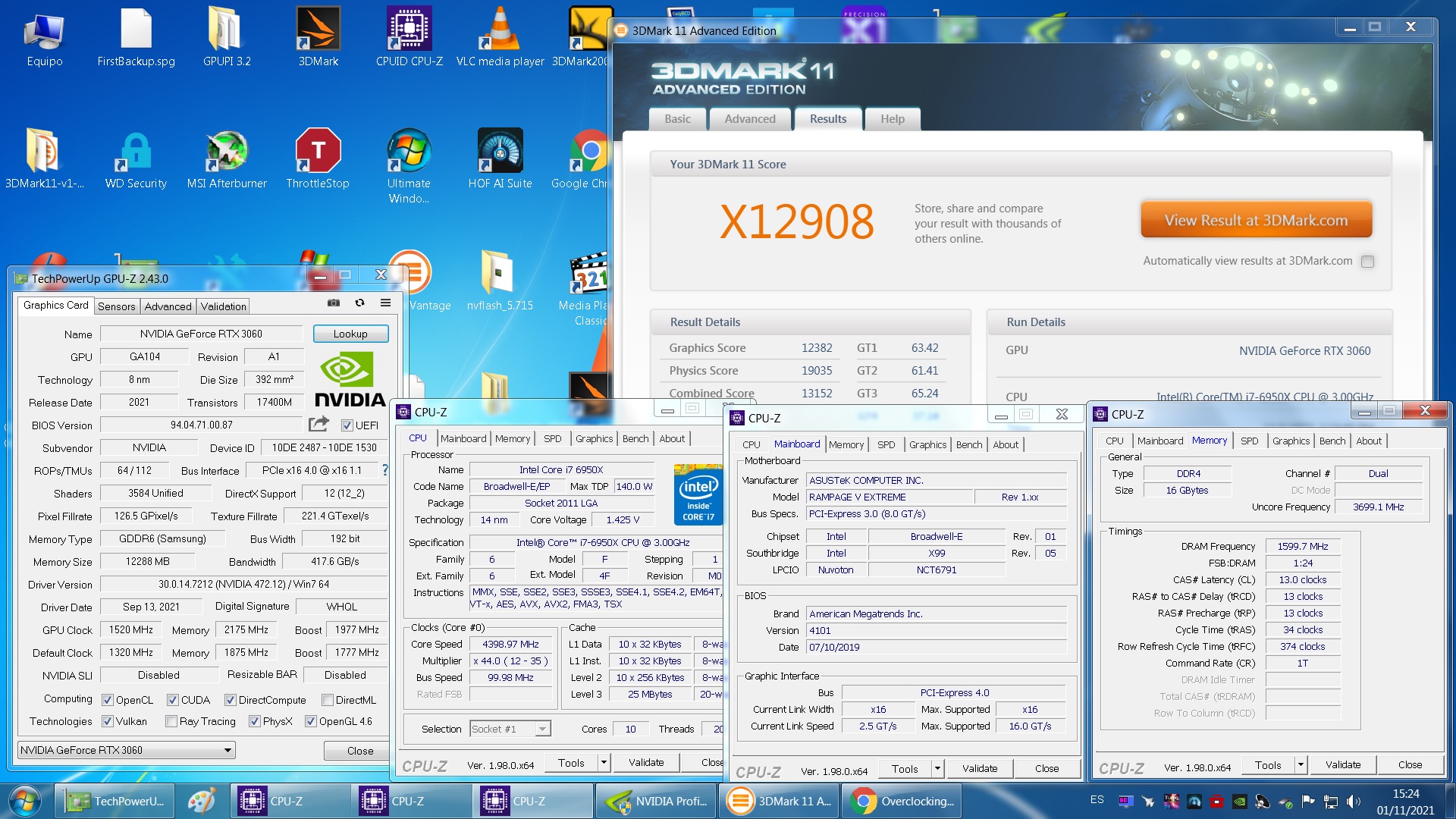Screen dimensions: 1456x819
Task: Click the Bus Interface question mark in GPU-Z
Action: [x=385, y=470]
